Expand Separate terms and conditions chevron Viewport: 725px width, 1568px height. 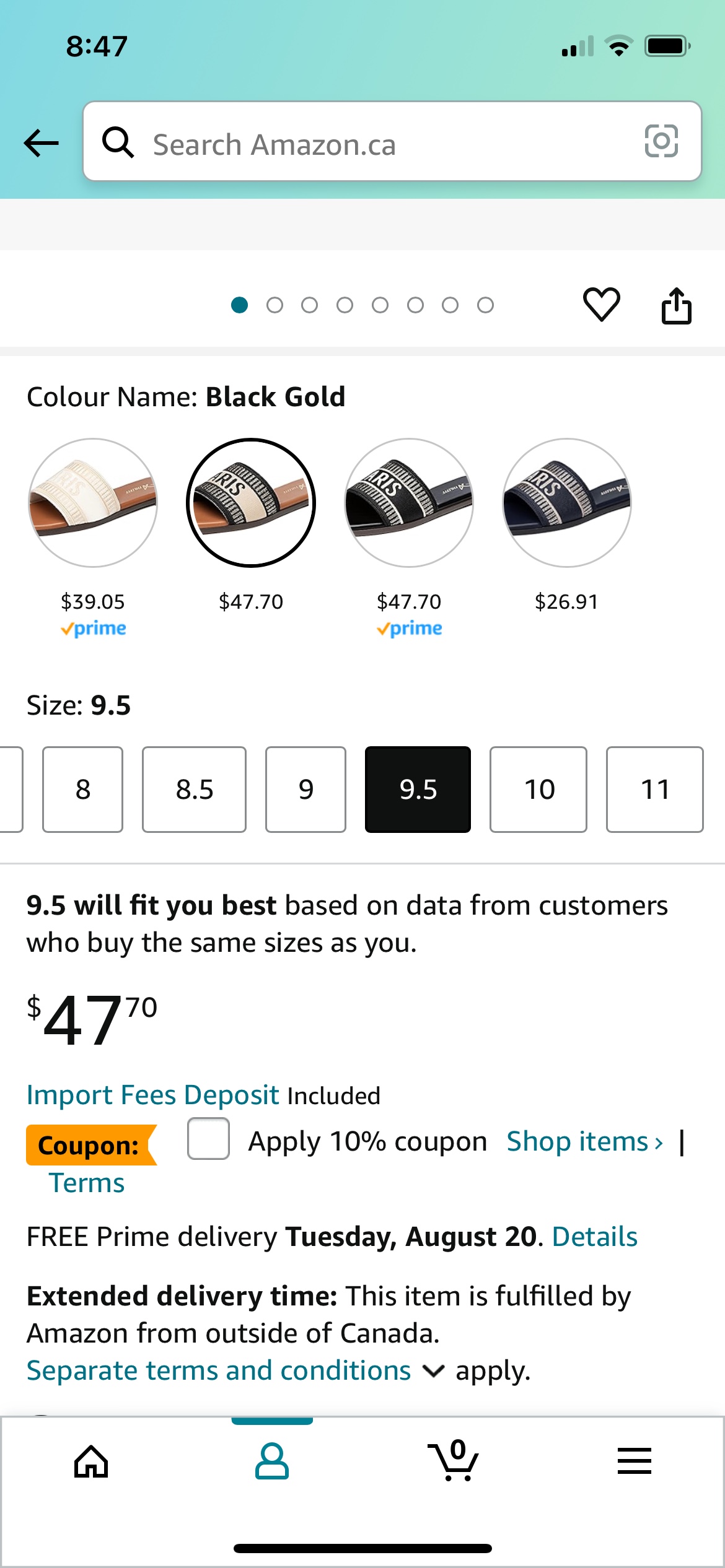pyautogui.click(x=433, y=1372)
